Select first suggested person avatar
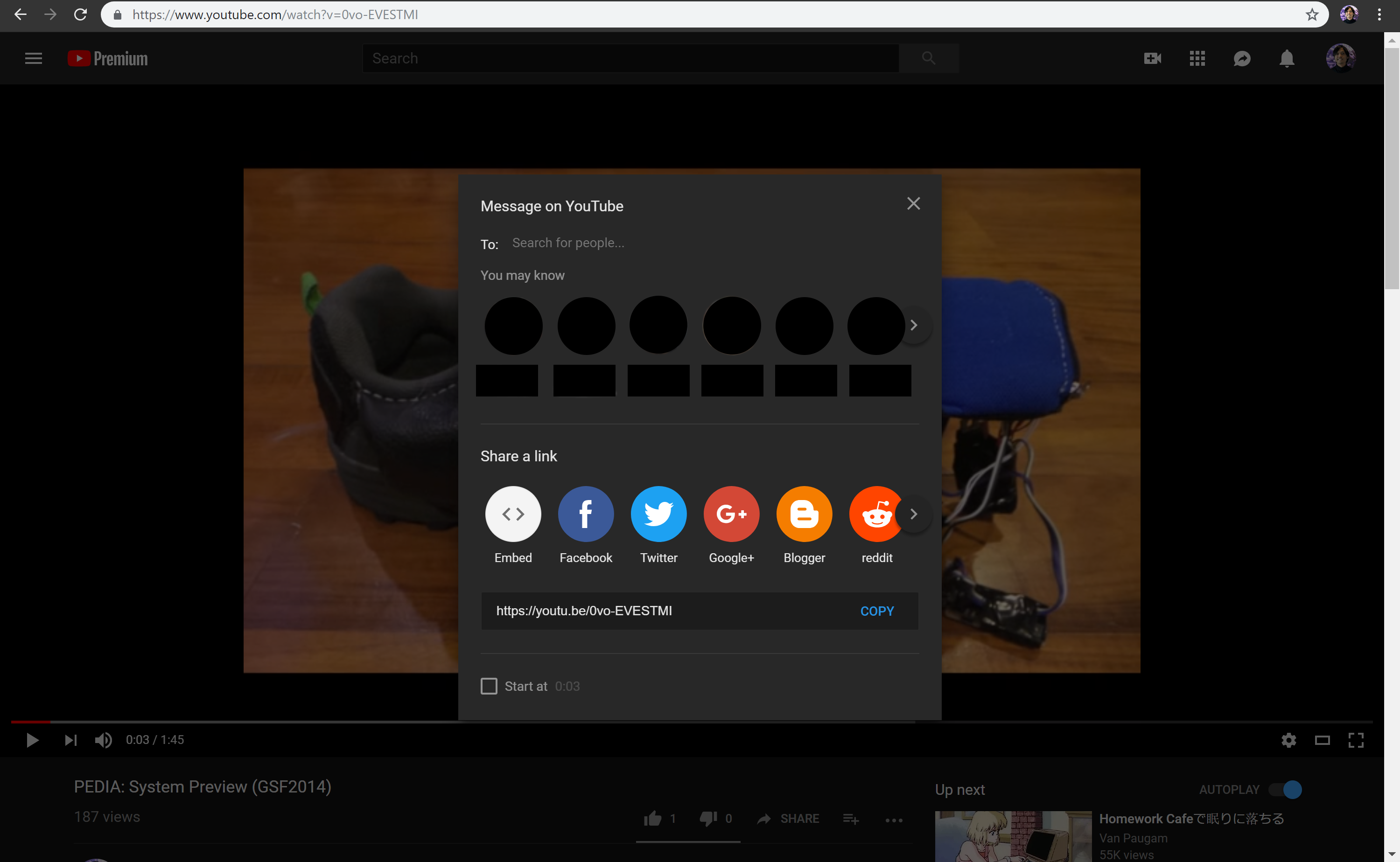This screenshot has width=1400, height=862. [513, 326]
